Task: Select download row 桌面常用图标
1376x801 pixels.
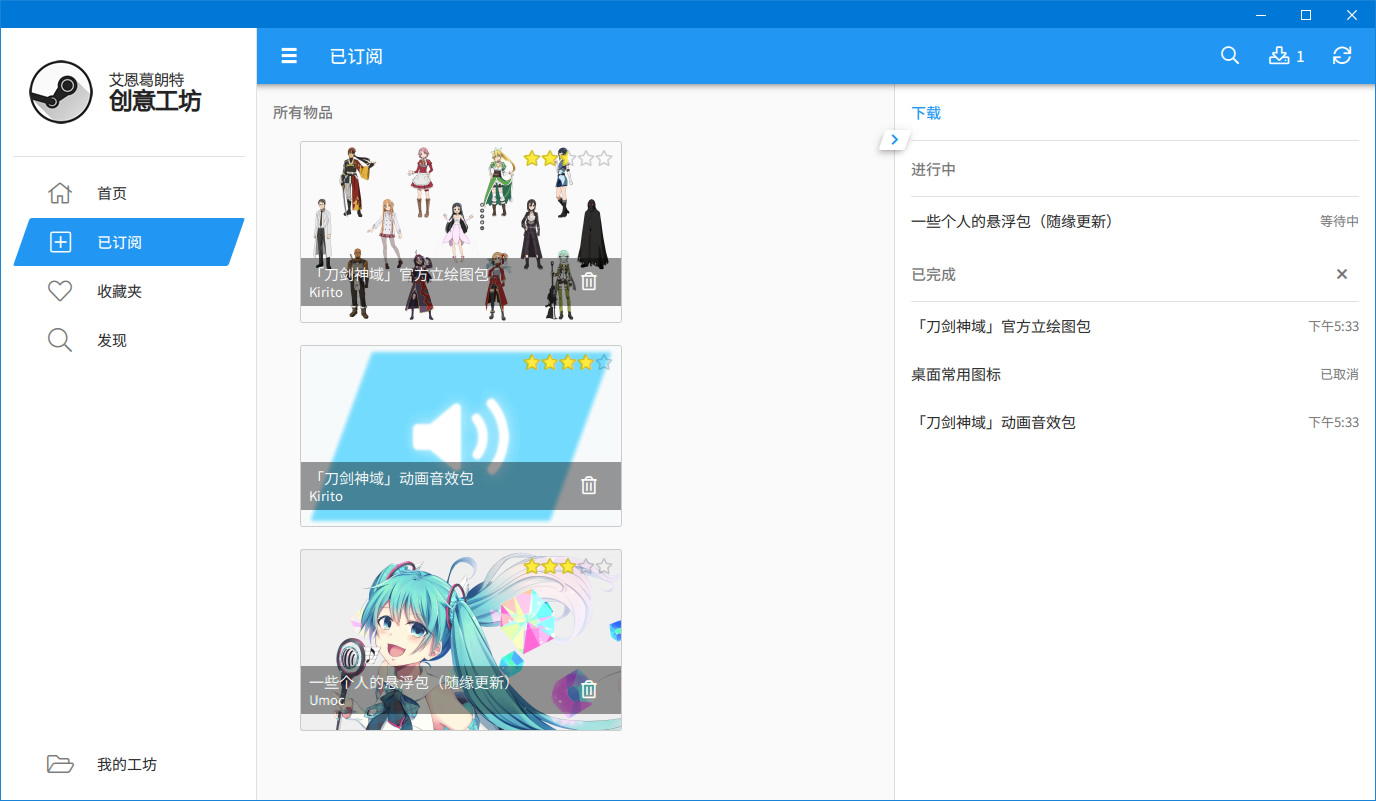Action: point(1135,375)
